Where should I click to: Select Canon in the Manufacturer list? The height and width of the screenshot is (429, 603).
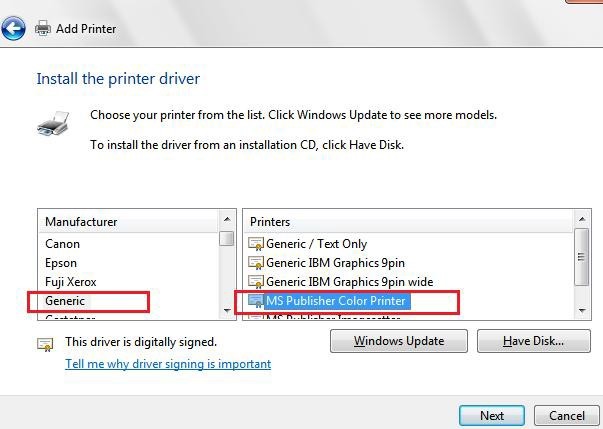(62, 243)
